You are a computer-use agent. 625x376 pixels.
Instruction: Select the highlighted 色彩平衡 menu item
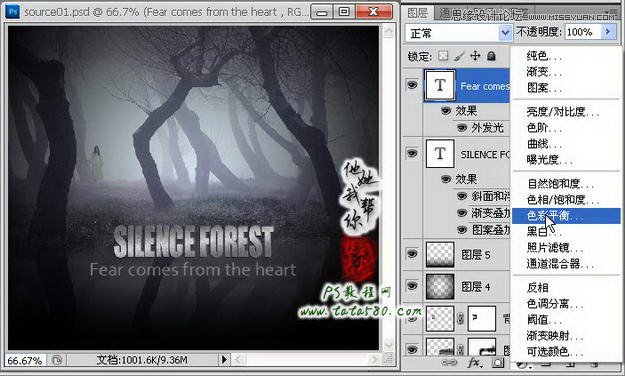[x=566, y=216]
